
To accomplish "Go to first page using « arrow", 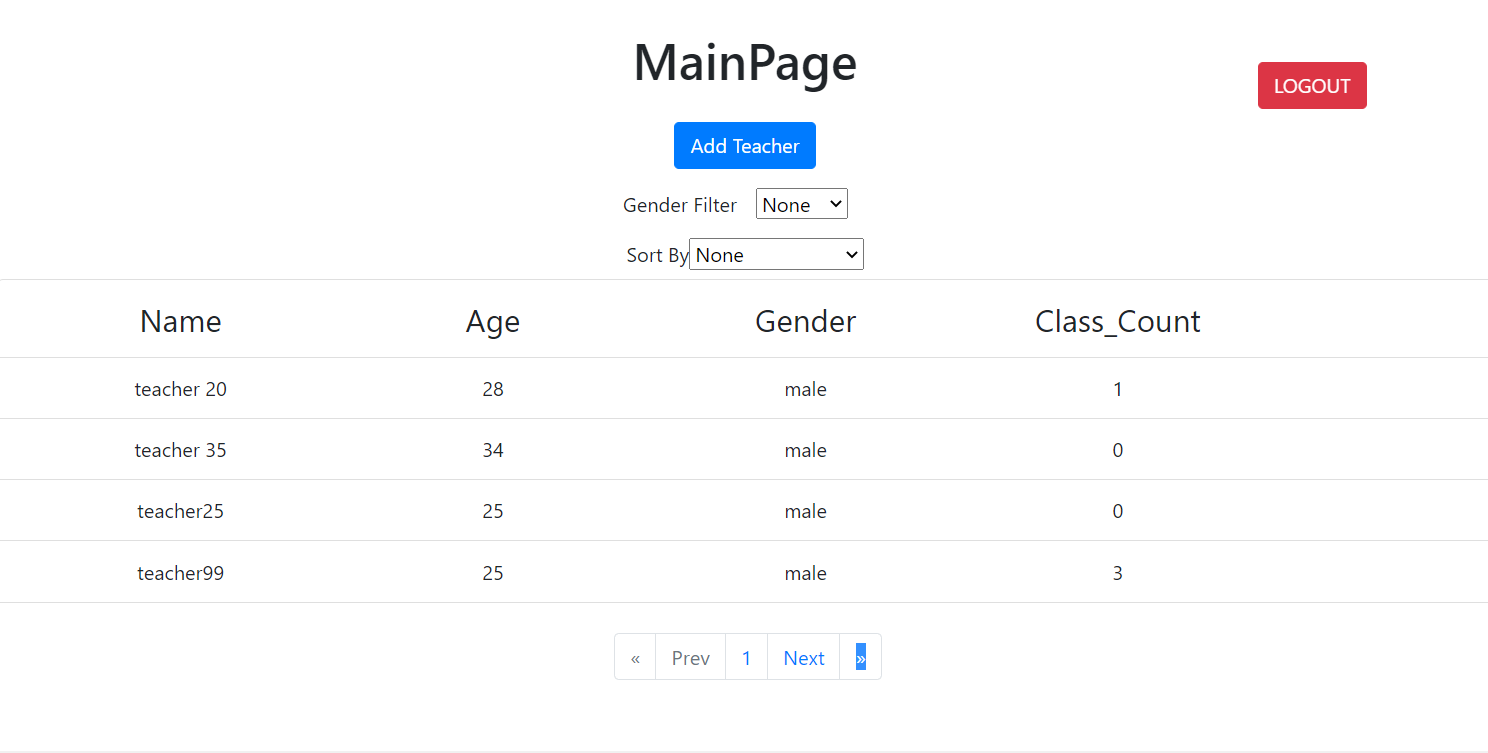I will tap(635, 657).
